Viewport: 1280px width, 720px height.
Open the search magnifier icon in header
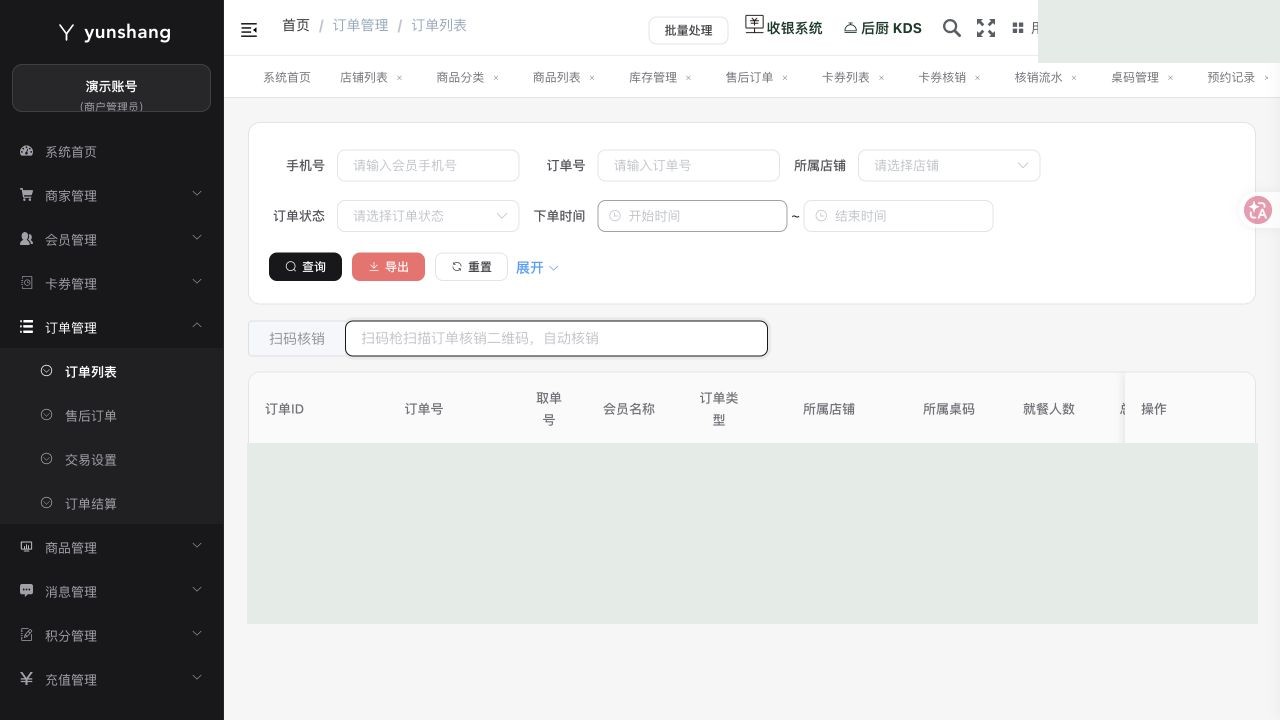pos(952,28)
